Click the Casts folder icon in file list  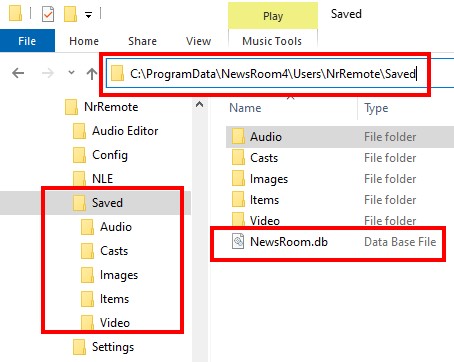click(x=238, y=158)
